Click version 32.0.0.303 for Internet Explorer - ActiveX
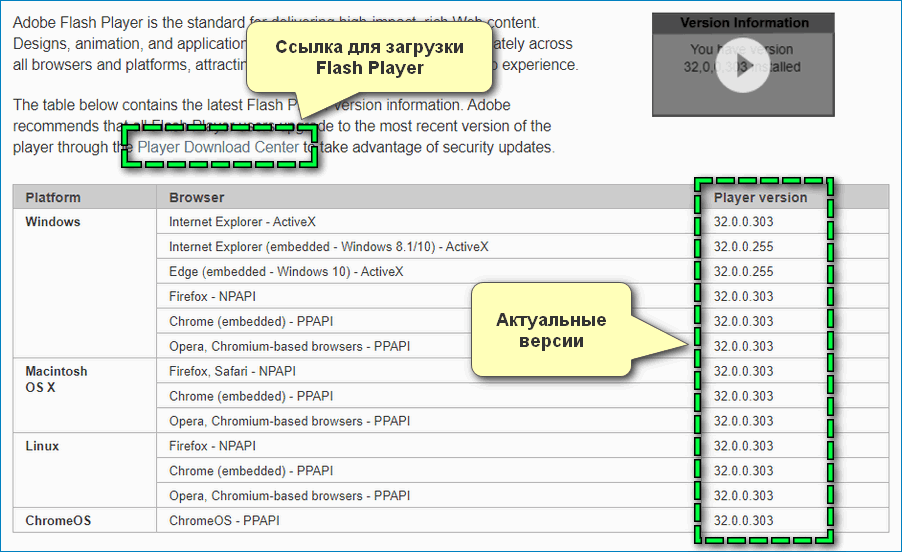This screenshot has width=902, height=552. pyautogui.click(x=743, y=222)
